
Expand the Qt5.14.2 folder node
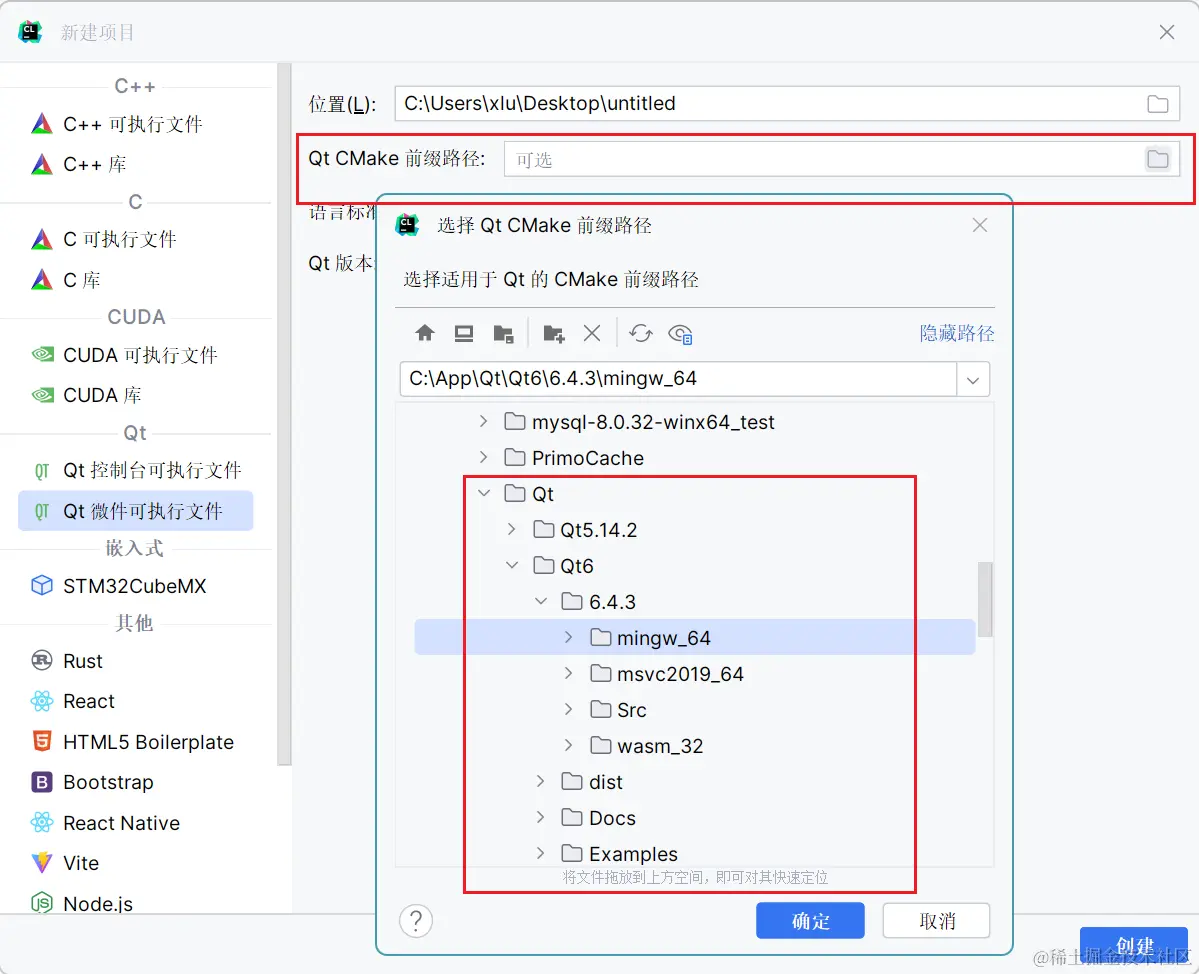point(511,529)
